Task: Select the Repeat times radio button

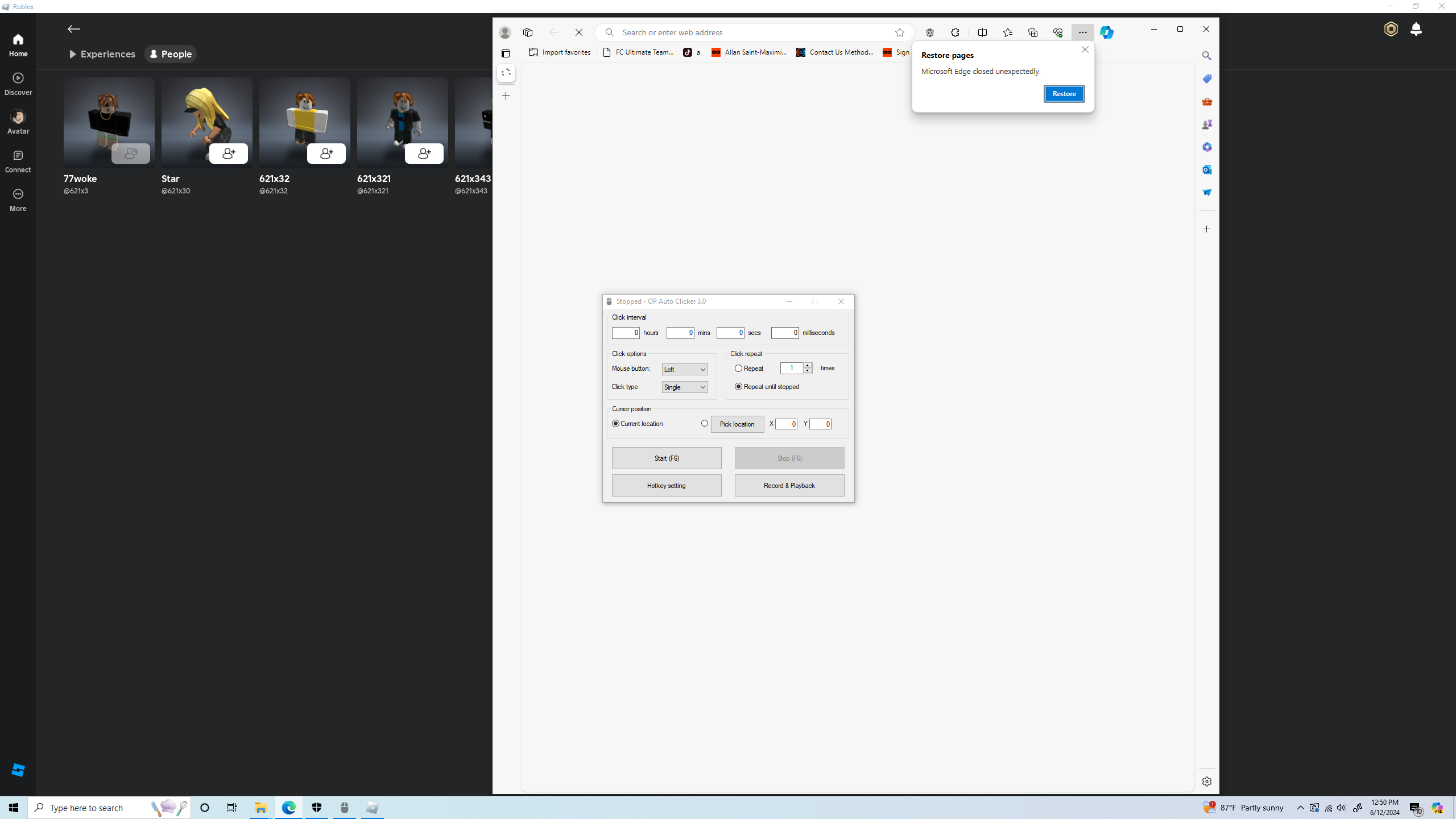Action: 738,369
